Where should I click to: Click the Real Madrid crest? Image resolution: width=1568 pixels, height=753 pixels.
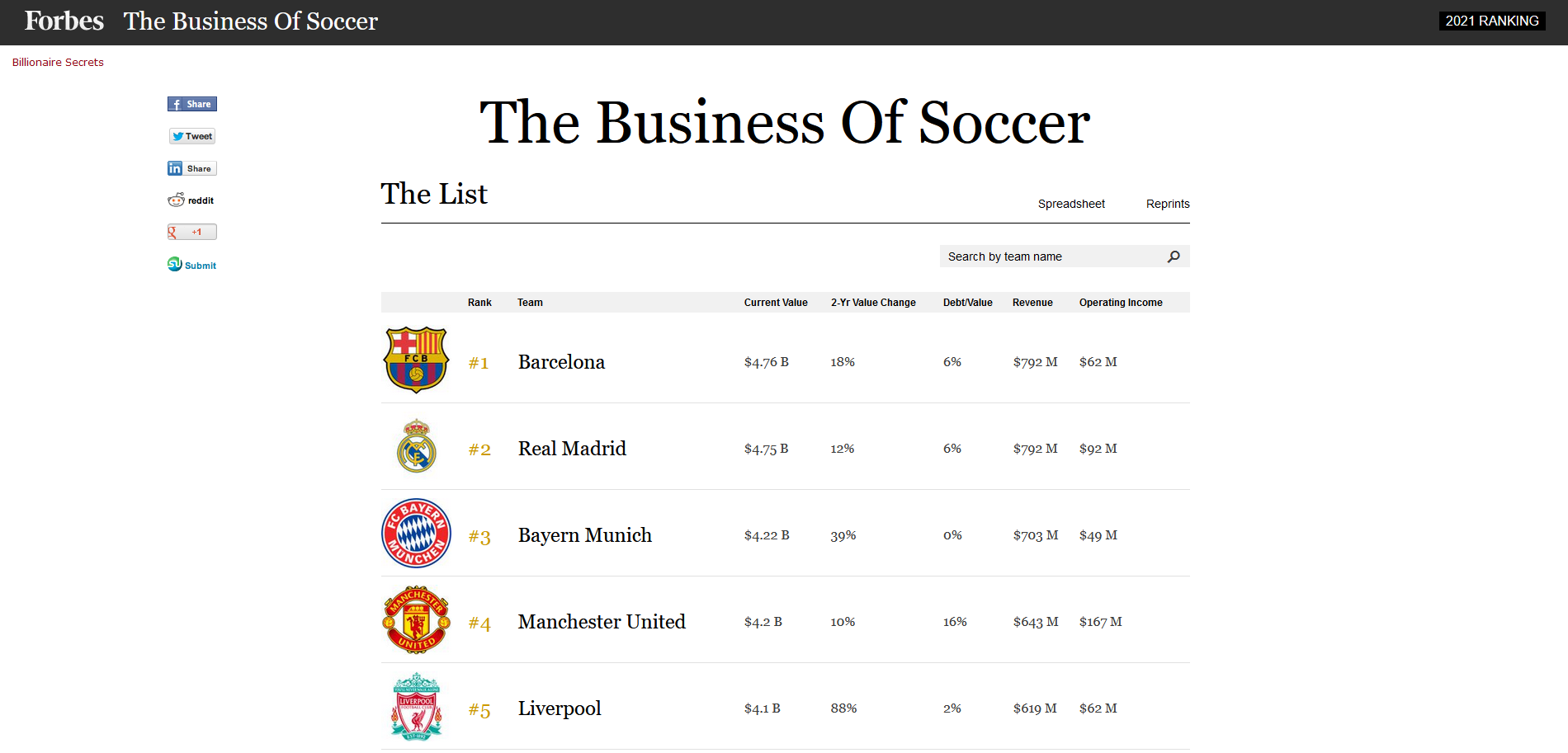click(417, 446)
